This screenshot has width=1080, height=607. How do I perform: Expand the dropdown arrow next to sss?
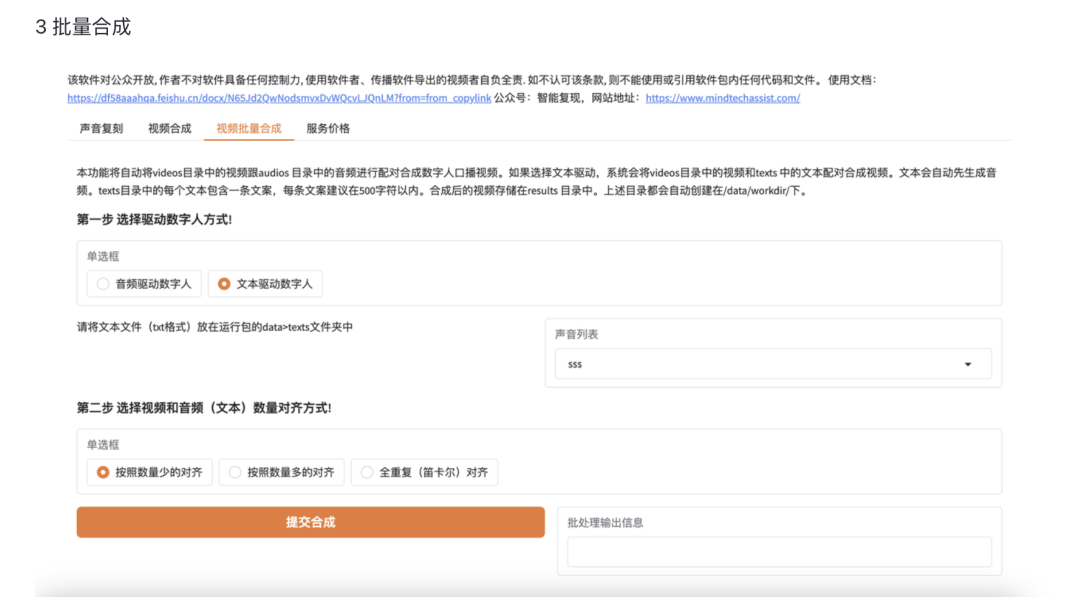coord(967,364)
